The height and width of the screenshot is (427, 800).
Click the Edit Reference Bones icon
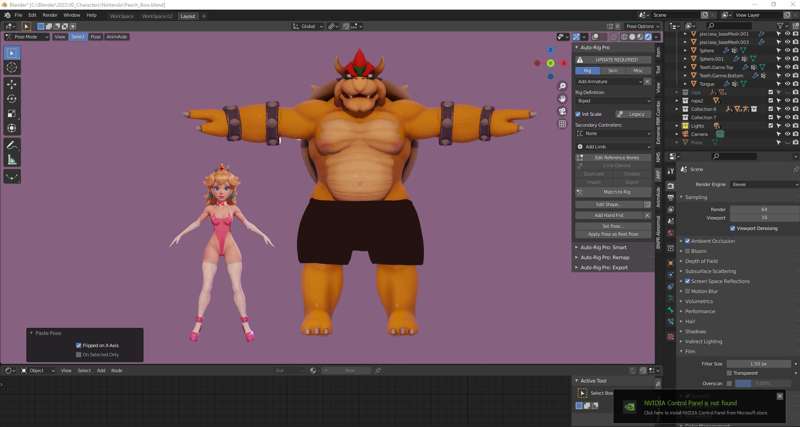pos(580,158)
